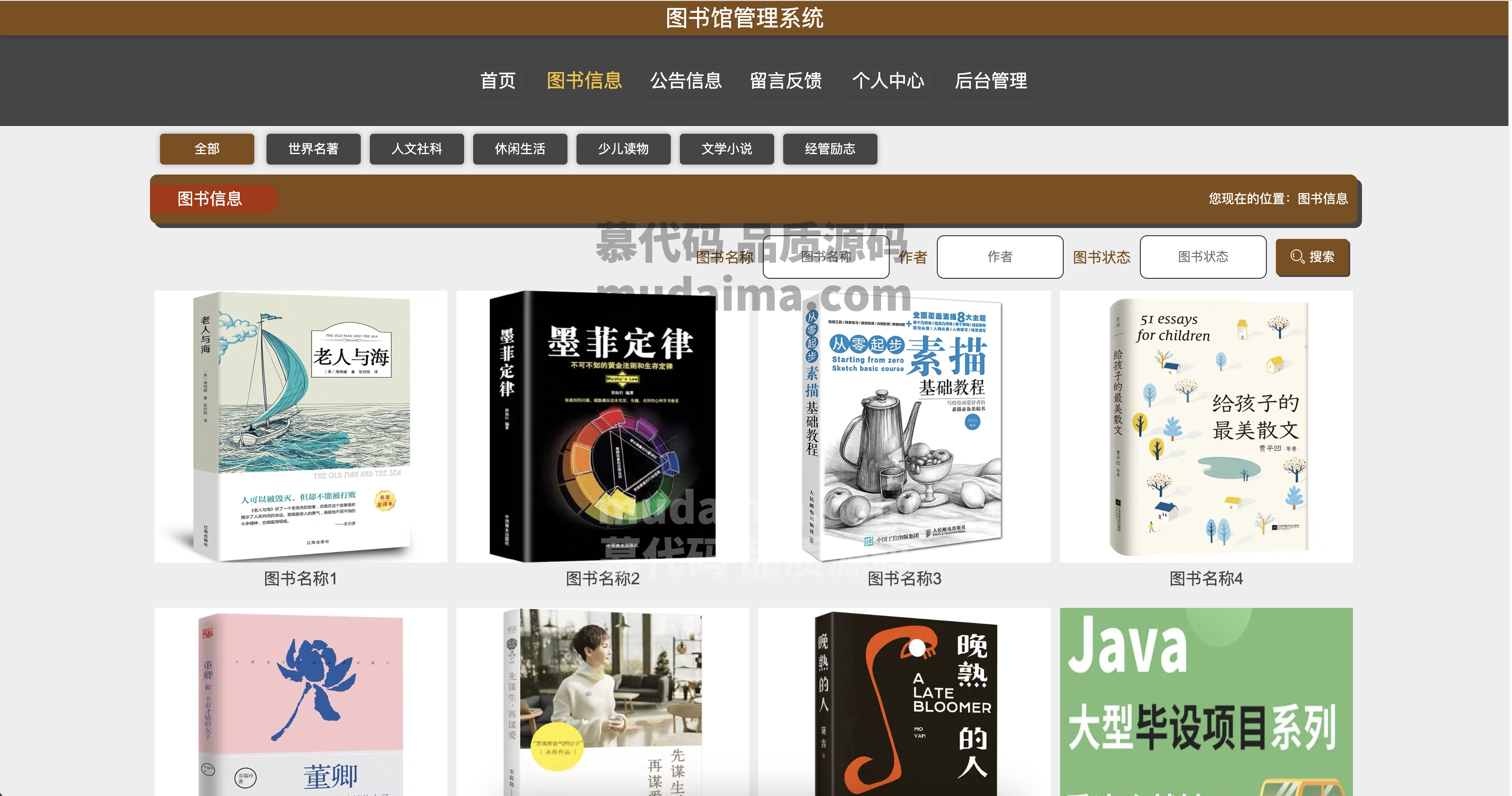
Task: Select the 全部 category filter
Action: (207, 149)
